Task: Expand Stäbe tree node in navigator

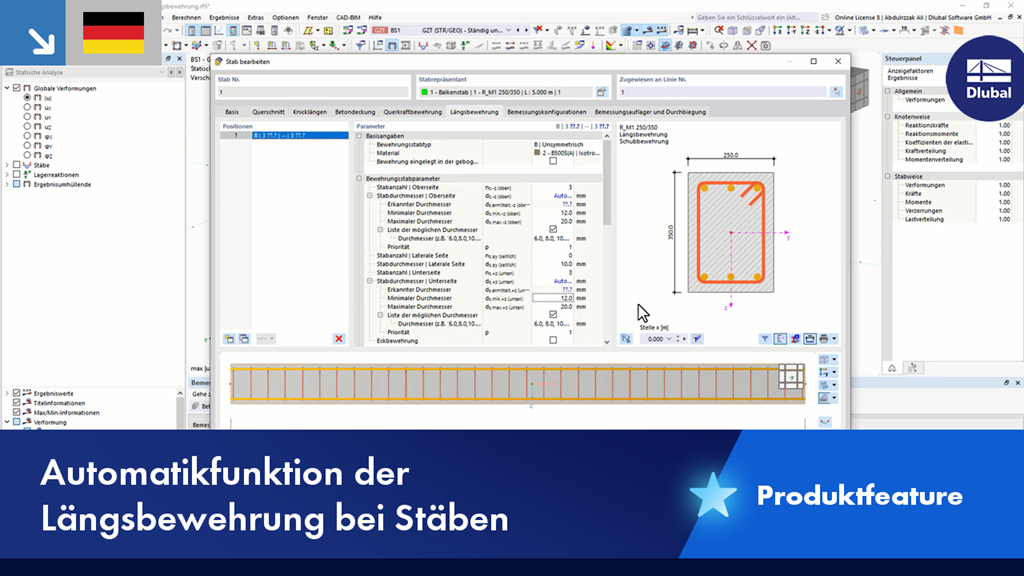Action: click(7, 165)
